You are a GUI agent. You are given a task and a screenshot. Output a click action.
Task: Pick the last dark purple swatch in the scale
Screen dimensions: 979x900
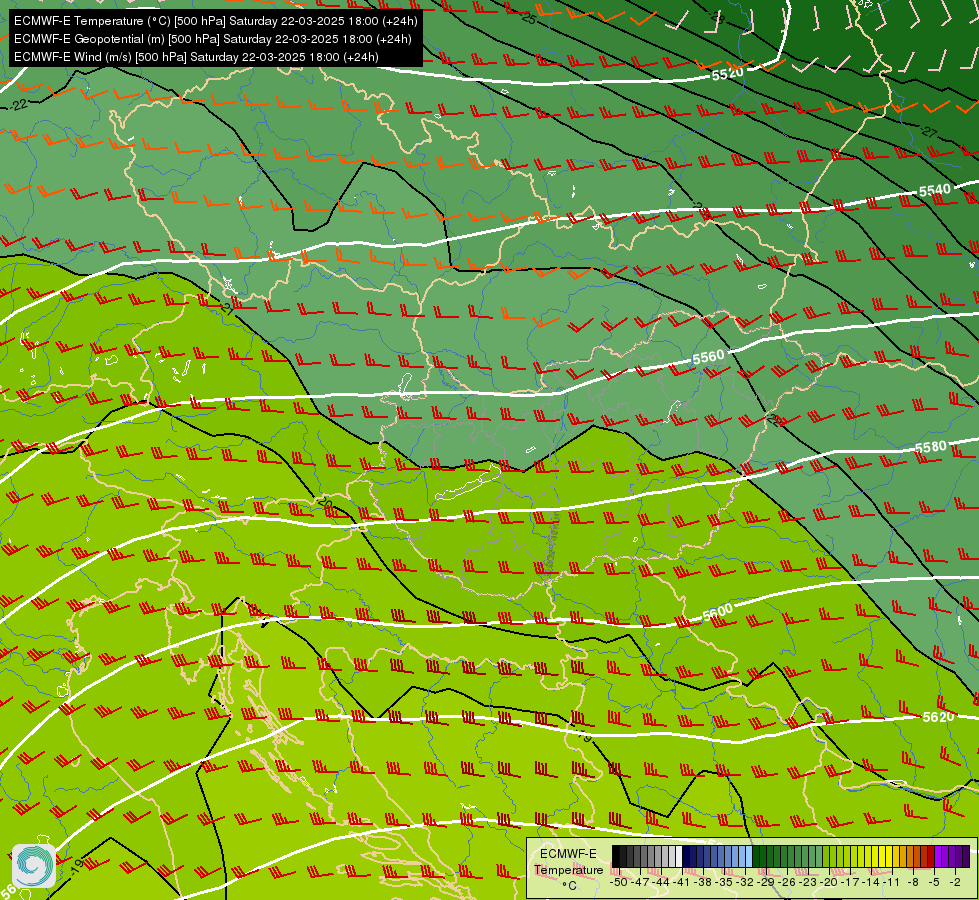966,856
